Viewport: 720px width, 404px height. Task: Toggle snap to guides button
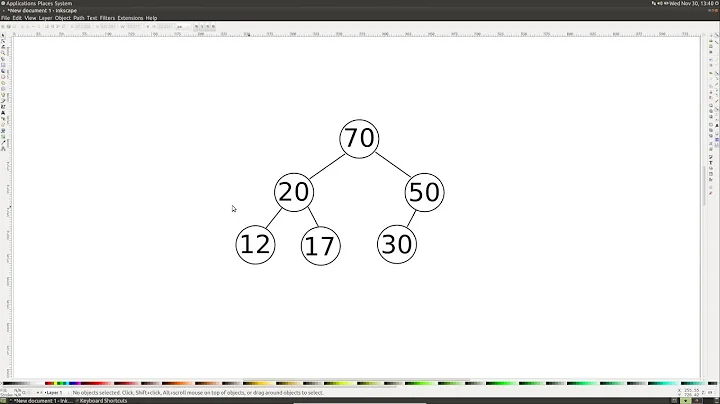click(x=716, y=145)
